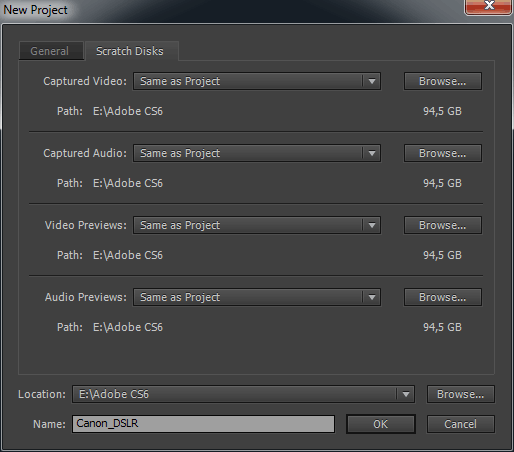Open the Captured Audio location dropdown
This screenshot has height=452, width=514.
point(257,153)
